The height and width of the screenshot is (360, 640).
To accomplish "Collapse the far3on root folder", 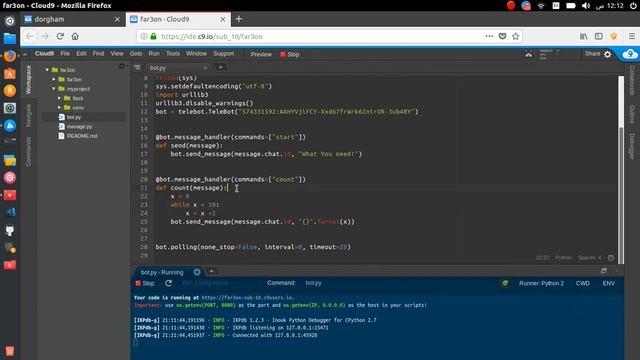I will (x=47, y=70).
